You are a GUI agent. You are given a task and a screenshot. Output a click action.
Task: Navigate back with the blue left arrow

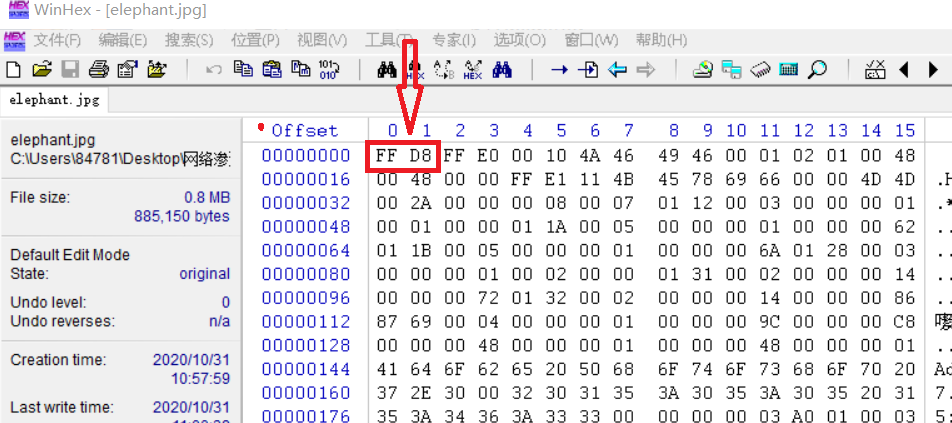click(x=617, y=70)
